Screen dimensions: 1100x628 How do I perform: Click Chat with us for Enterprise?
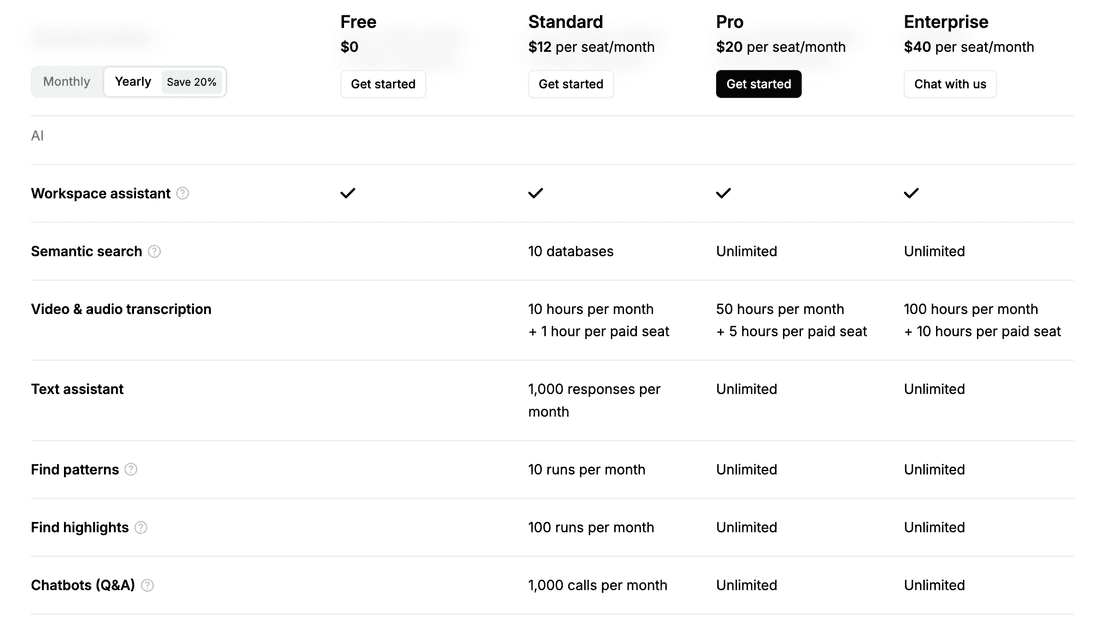(950, 84)
